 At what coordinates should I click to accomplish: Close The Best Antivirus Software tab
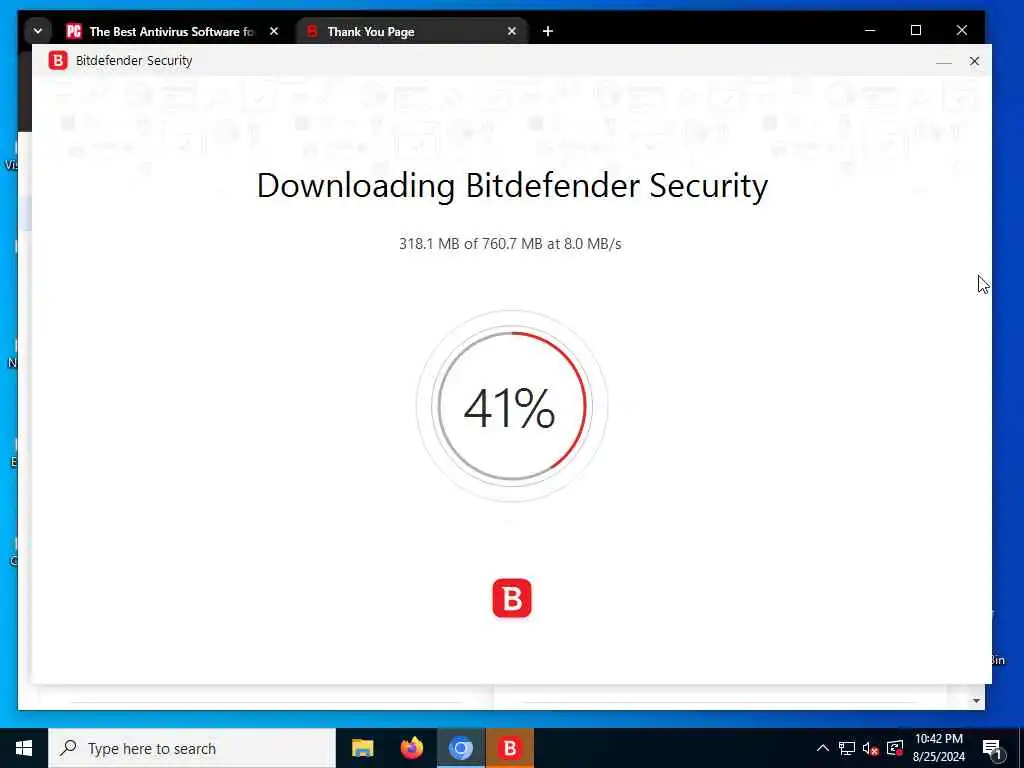point(274,31)
